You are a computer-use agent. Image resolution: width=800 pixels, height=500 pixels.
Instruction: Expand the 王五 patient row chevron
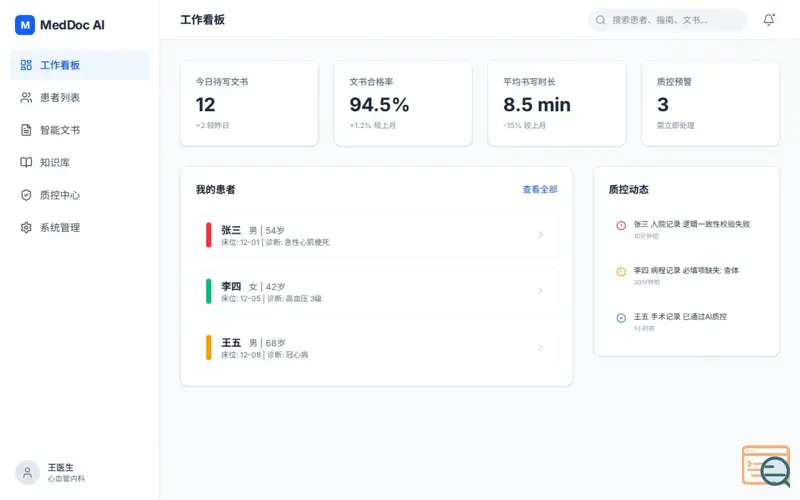pyautogui.click(x=540, y=347)
